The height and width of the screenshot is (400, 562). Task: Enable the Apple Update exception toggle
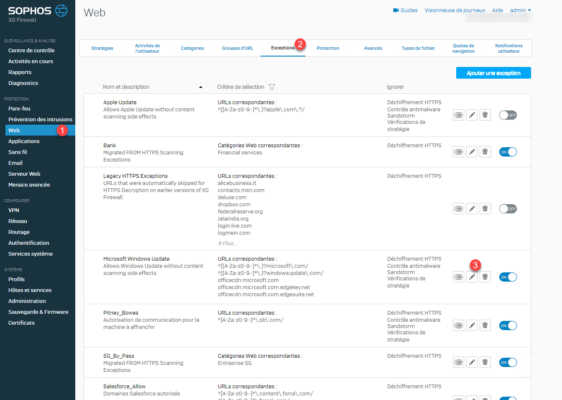[508, 115]
